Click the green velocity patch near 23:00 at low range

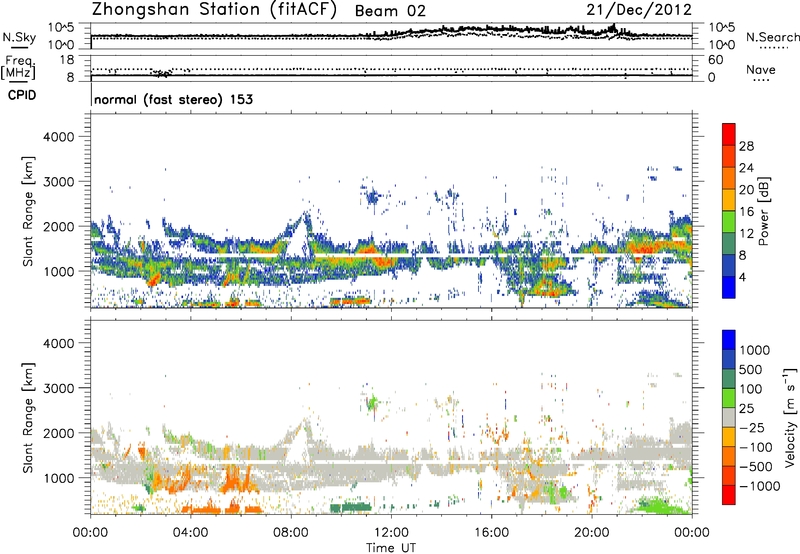[x=658, y=505]
